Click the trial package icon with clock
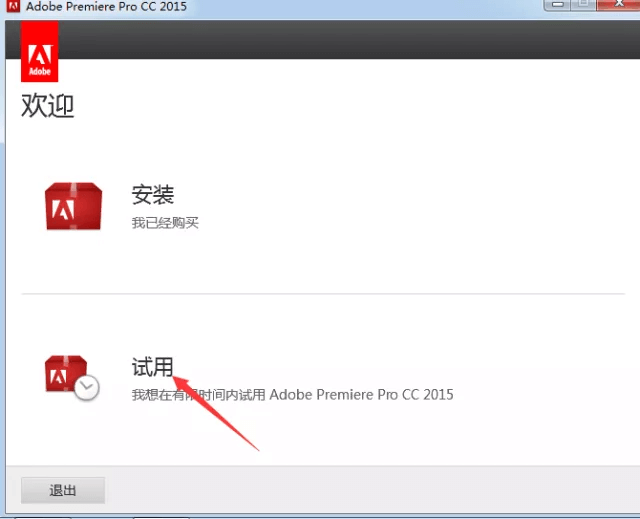This screenshot has width=640, height=519. pyautogui.click(x=72, y=378)
